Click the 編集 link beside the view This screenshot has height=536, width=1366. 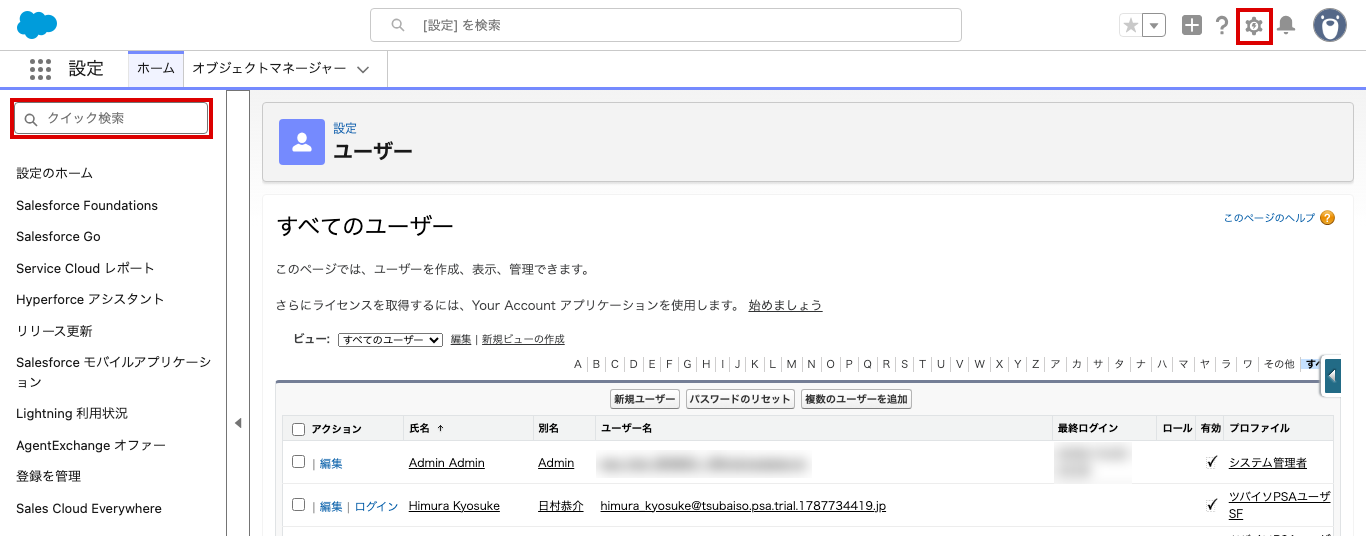click(x=460, y=340)
